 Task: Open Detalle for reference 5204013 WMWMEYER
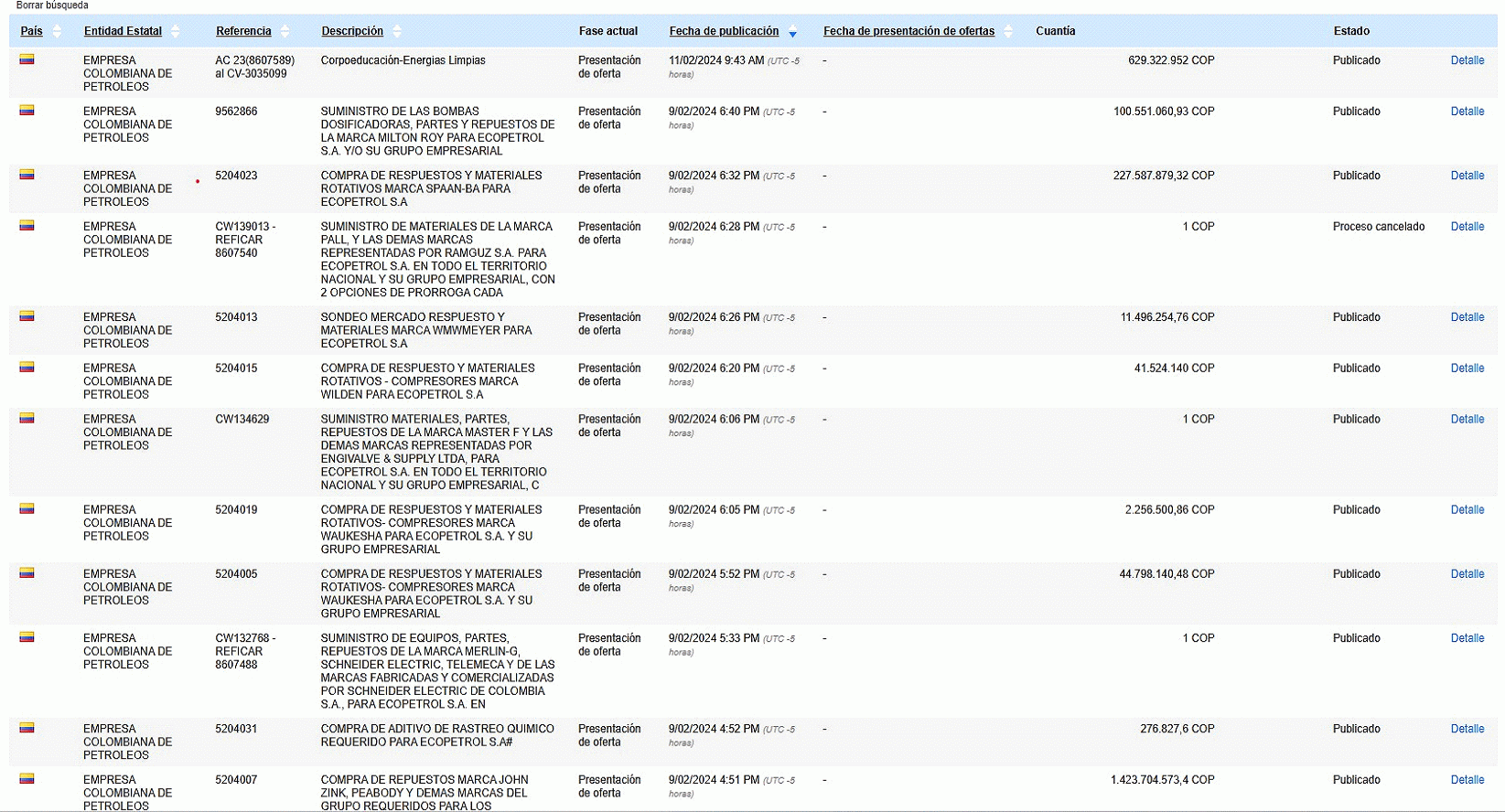pos(1467,317)
